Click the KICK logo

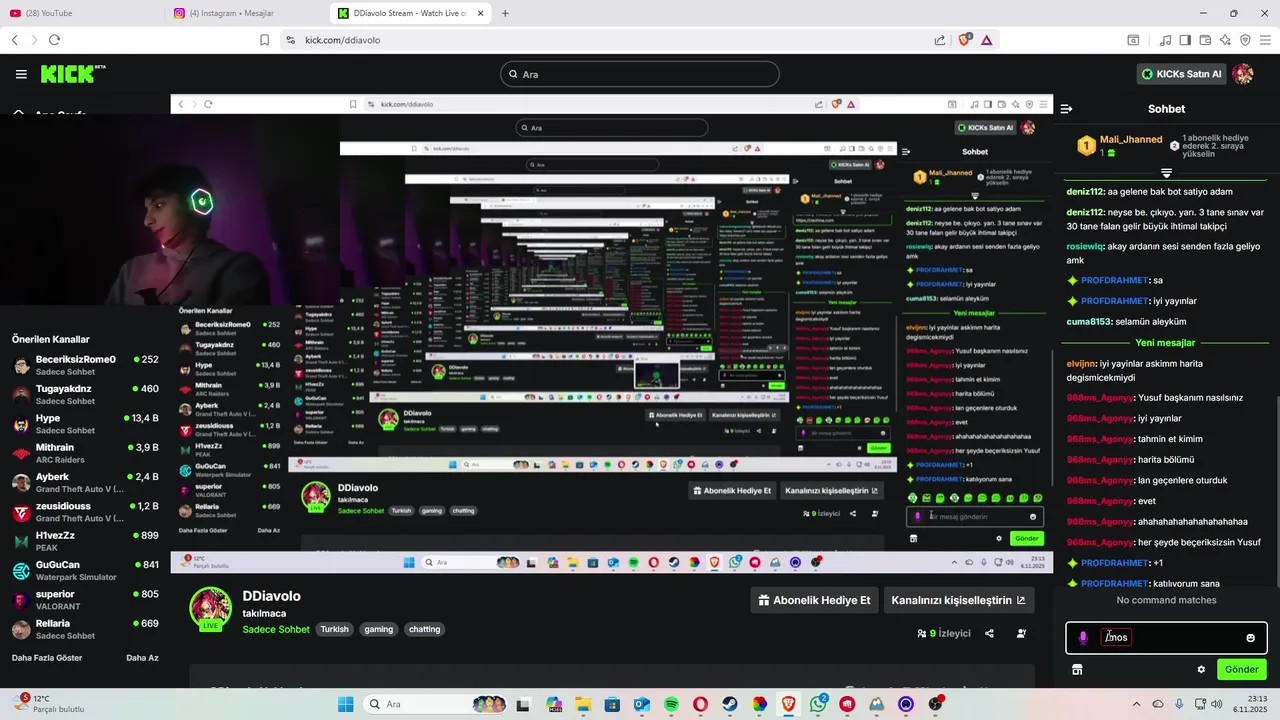[x=72, y=74]
